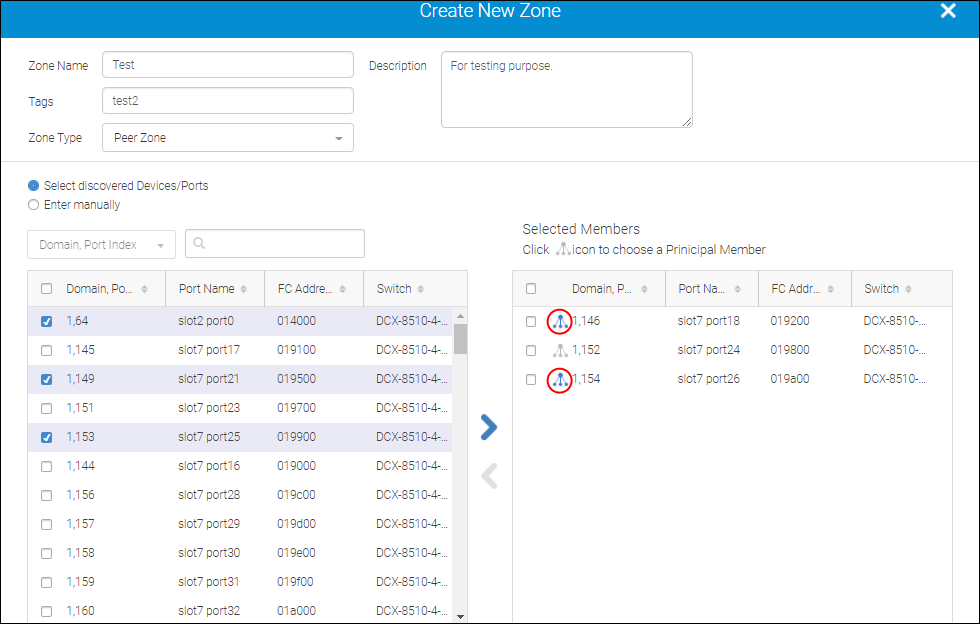Click the Description text area
Screen dimensions: 980x624
coord(566,88)
